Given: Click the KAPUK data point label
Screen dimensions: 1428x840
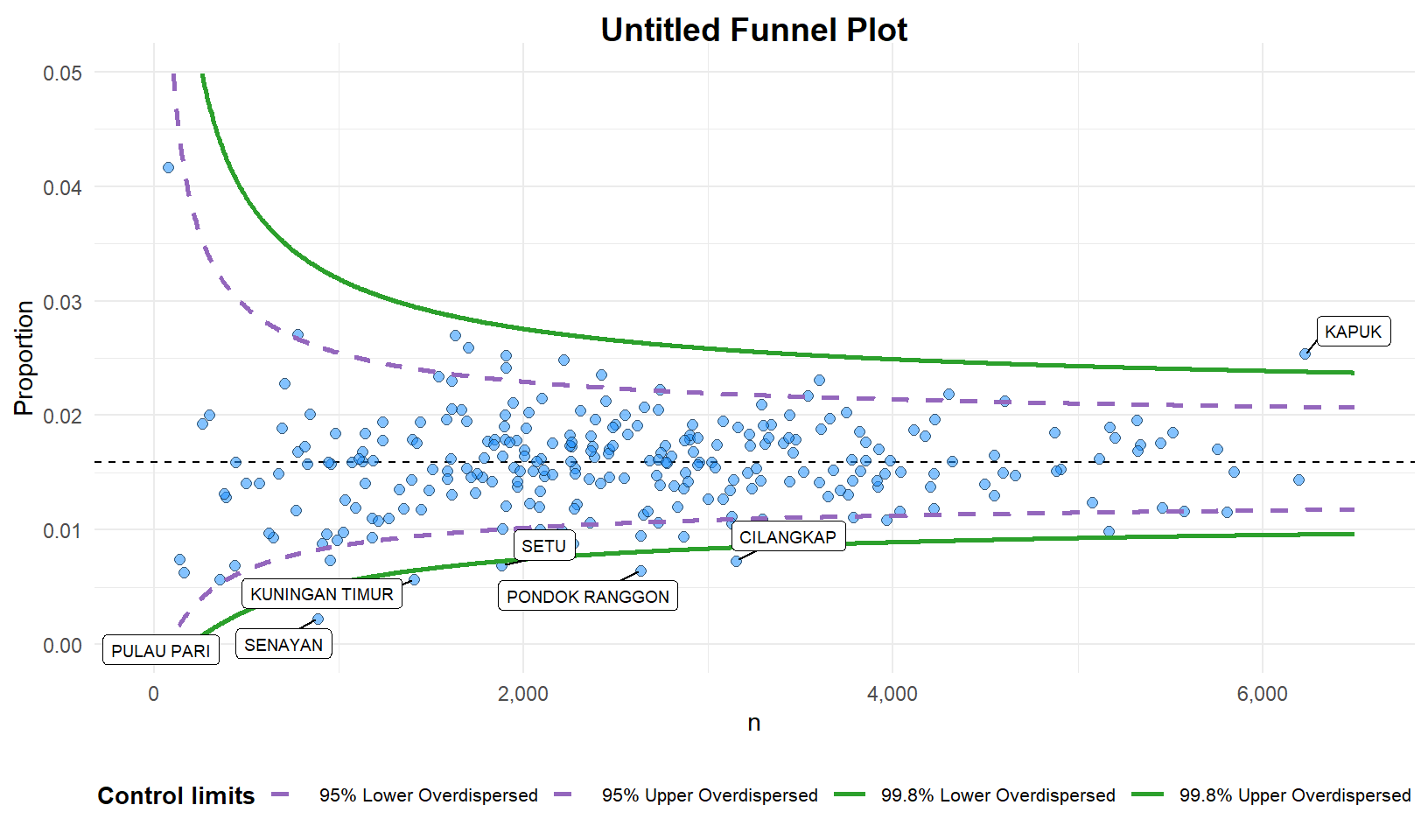Looking at the screenshot, I should 1353,332.
